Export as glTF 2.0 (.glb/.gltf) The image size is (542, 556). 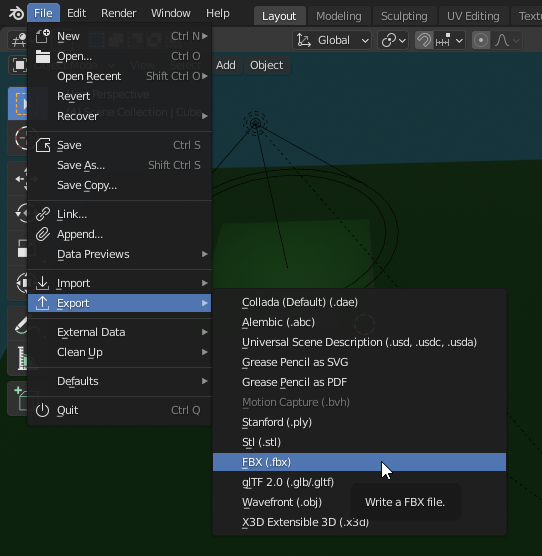[359, 482]
